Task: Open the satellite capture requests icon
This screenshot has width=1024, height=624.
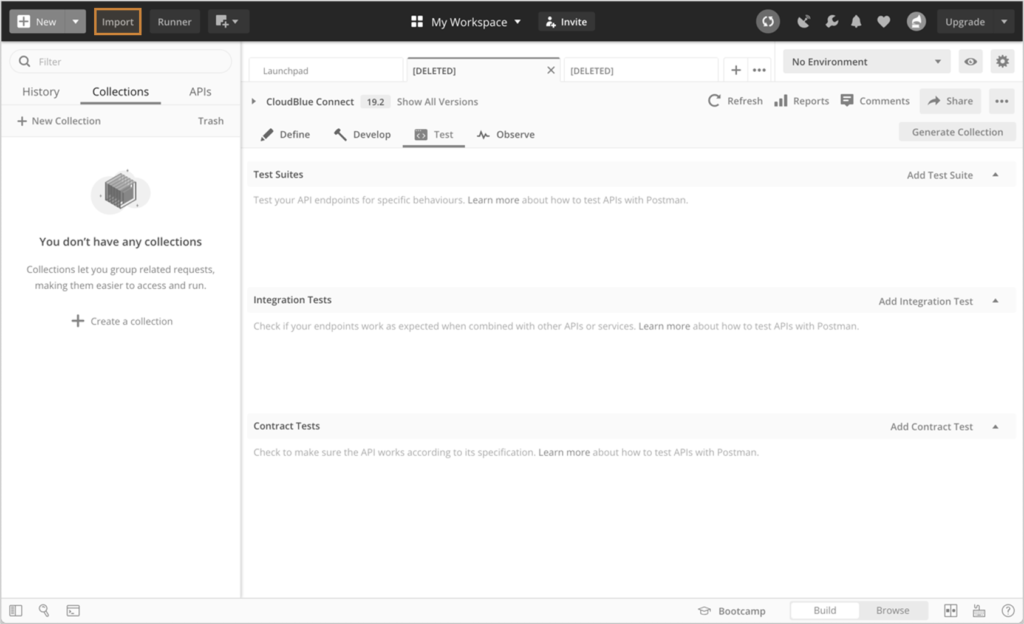Action: click(803, 22)
